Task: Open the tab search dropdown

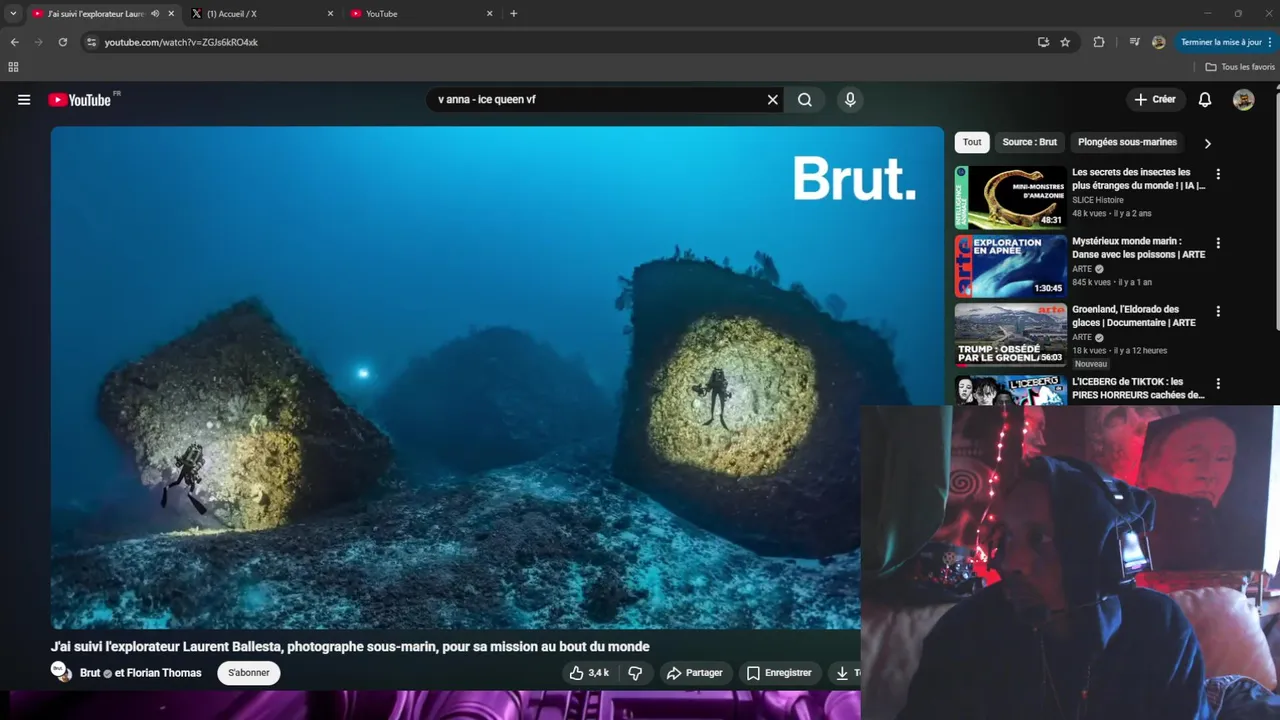Action: pyautogui.click(x=13, y=14)
